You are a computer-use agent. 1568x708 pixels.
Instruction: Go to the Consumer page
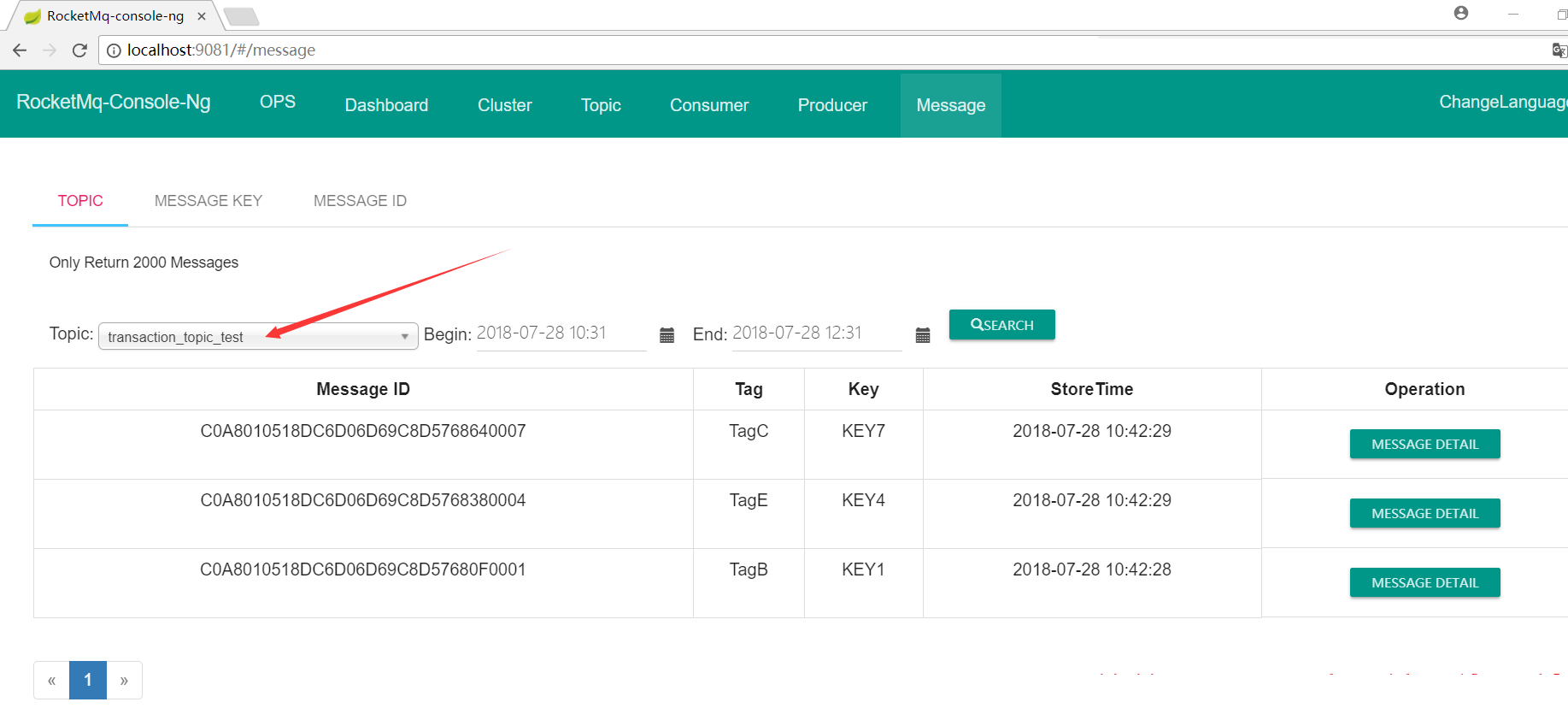(x=709, y=105)
